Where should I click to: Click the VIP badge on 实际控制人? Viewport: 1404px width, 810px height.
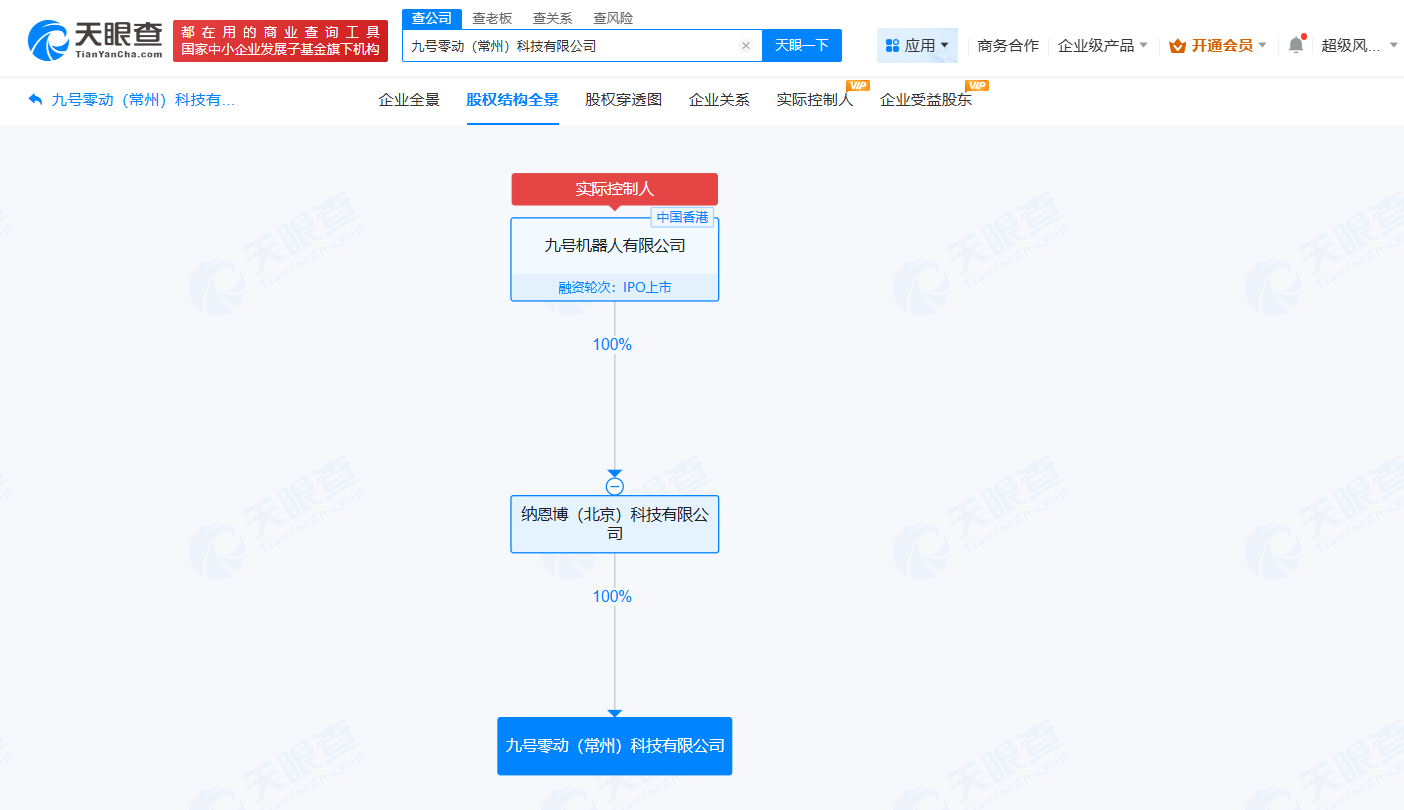pyautogui.click(x=858, y=88)
